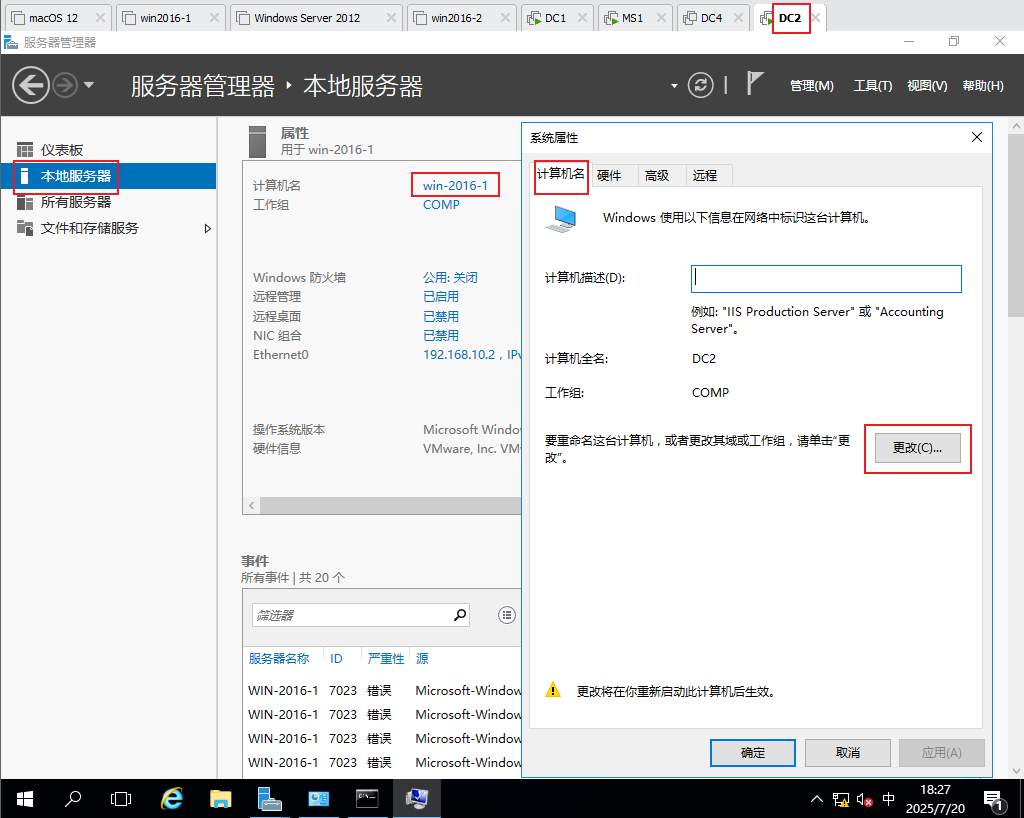Sort events by 源 column

click(423, 658)
